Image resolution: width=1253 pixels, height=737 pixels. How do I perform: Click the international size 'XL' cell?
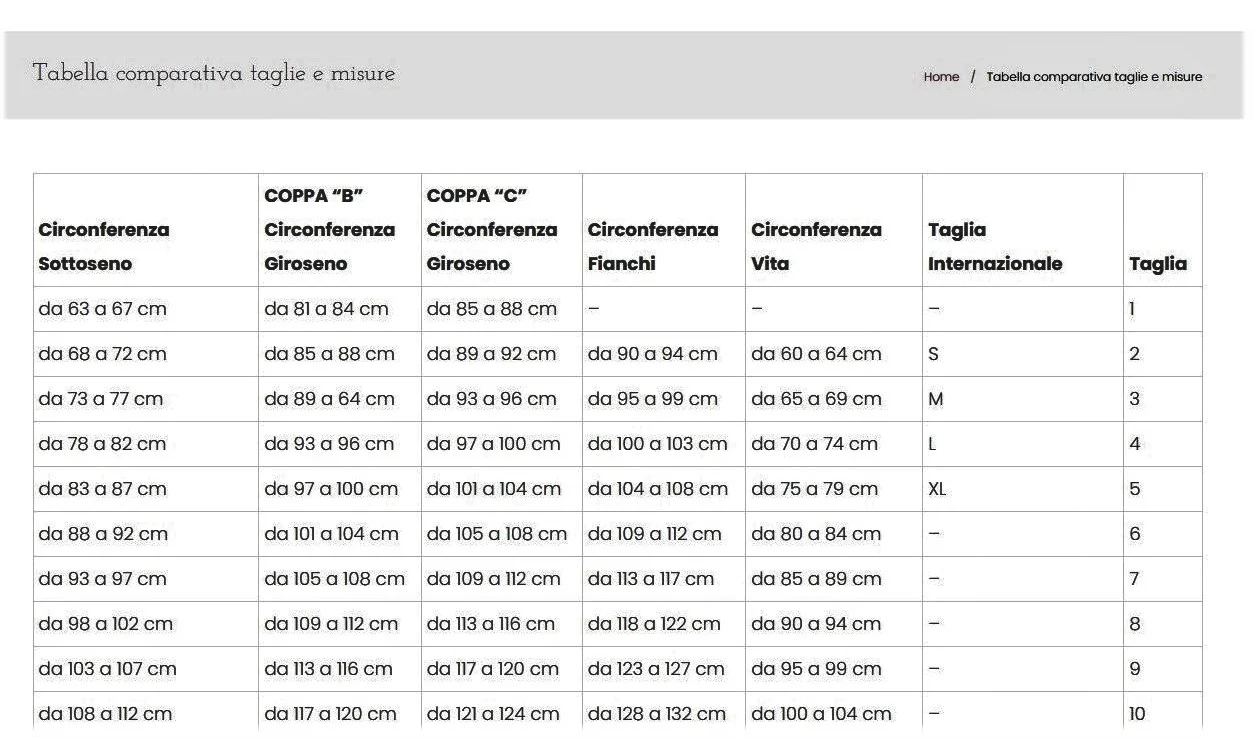[x=937, y=489]
